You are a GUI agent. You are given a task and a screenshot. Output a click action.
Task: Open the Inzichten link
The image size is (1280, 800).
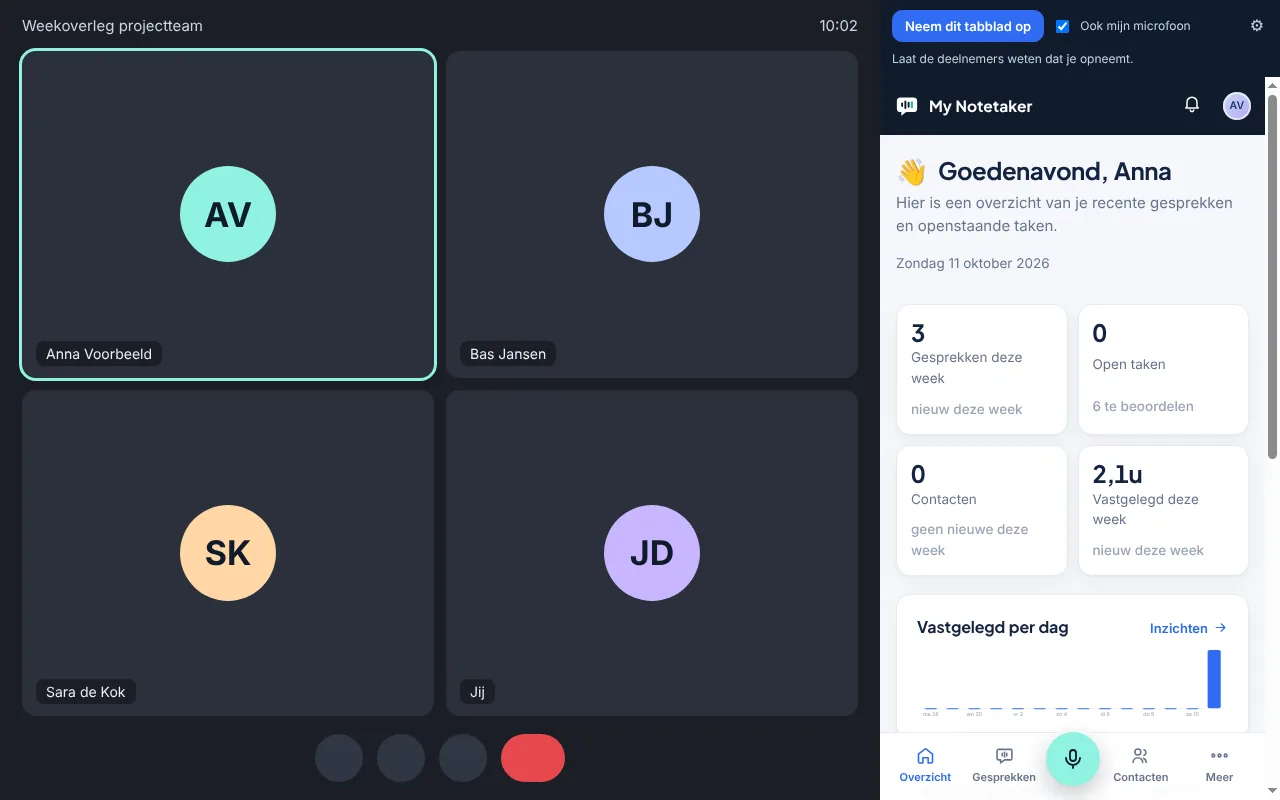tap(1188, 628)
